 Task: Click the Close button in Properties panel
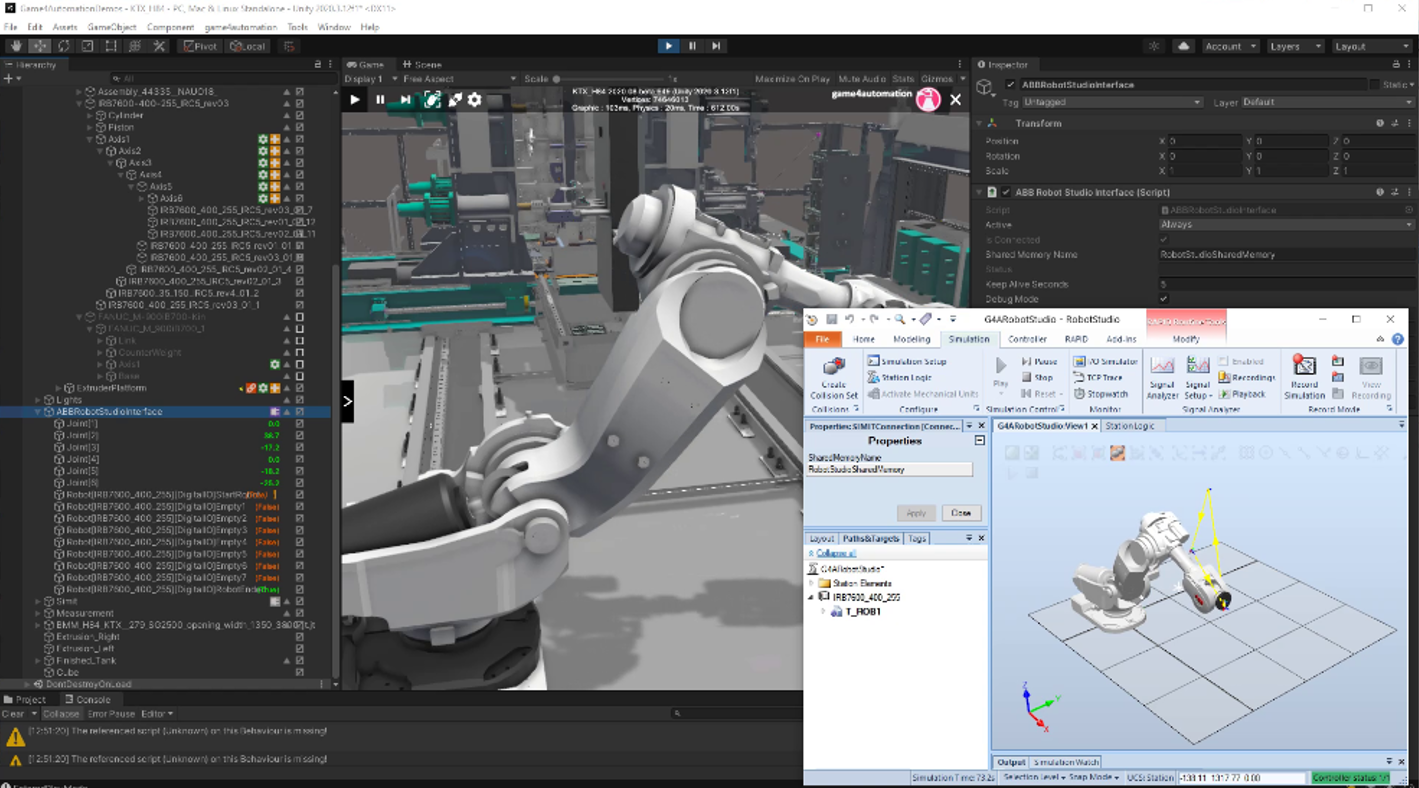coord(961,513)
